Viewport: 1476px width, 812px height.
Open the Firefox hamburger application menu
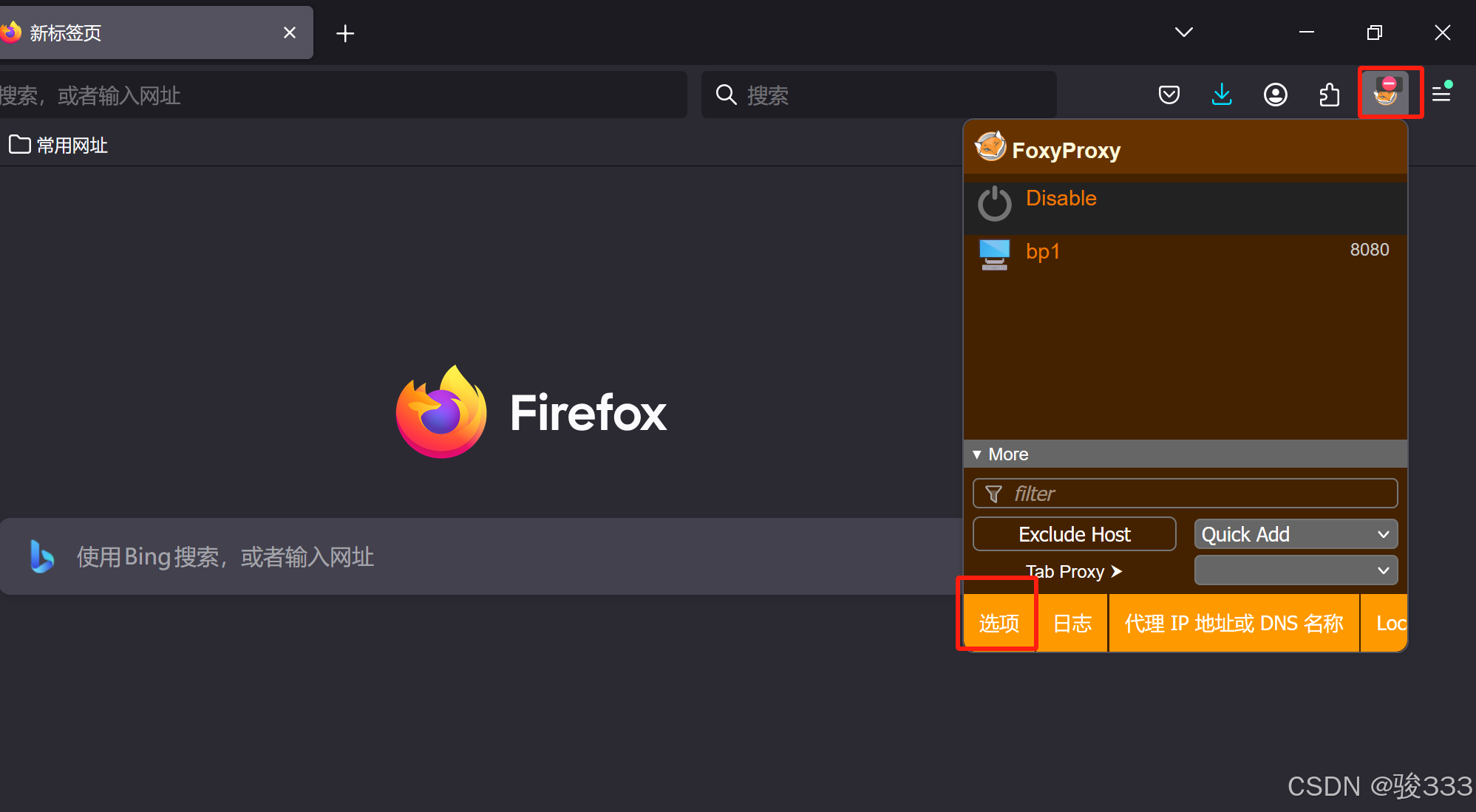pyautogui.click(x=1441, y=94)
